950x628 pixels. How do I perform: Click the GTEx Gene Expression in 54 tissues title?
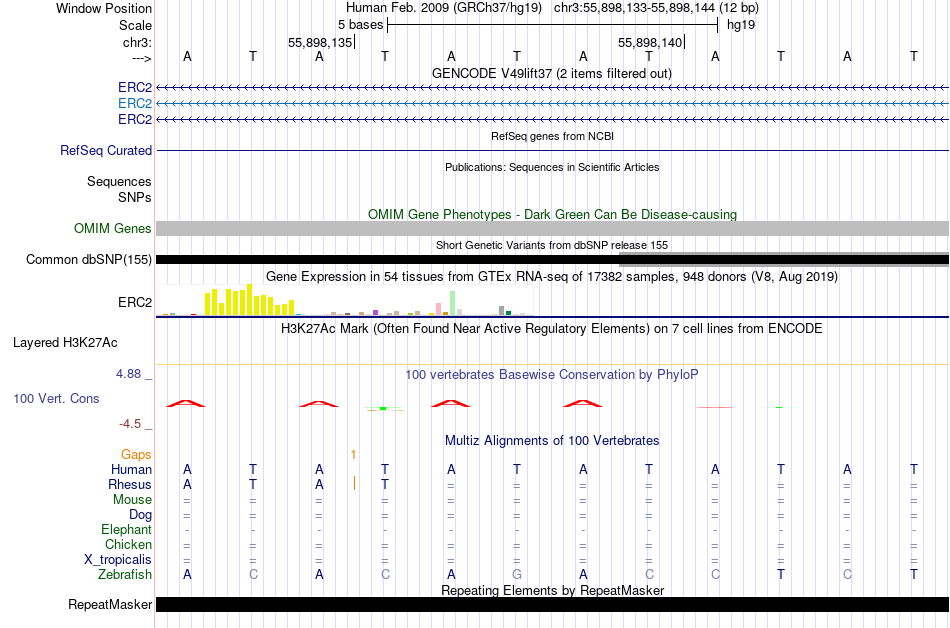(552, 277)
